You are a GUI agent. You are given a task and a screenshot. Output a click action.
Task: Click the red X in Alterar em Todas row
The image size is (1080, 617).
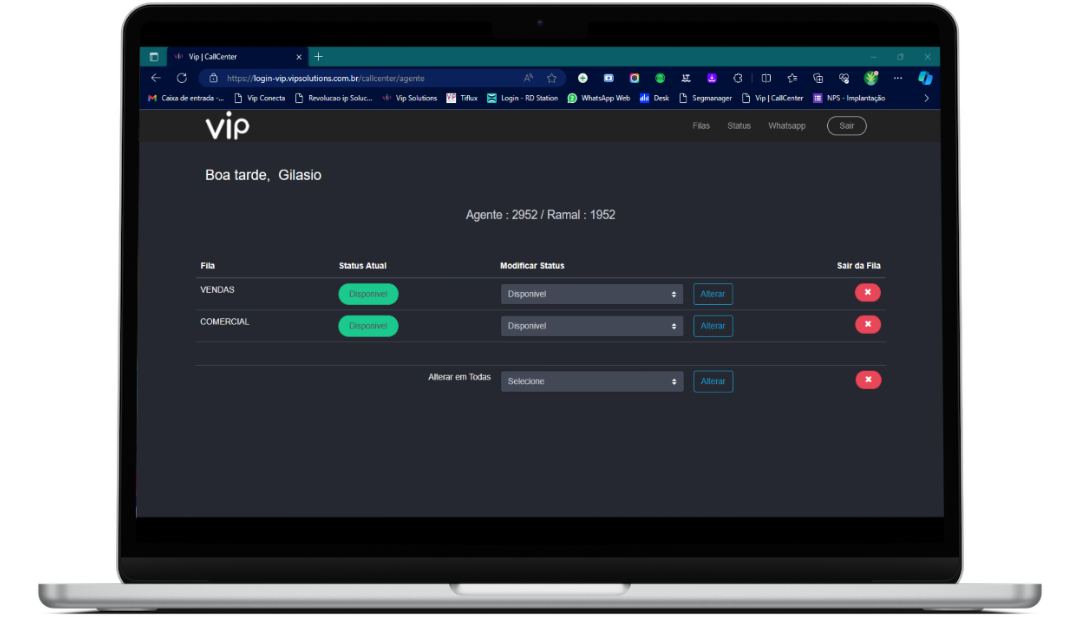tap(867, 380)
